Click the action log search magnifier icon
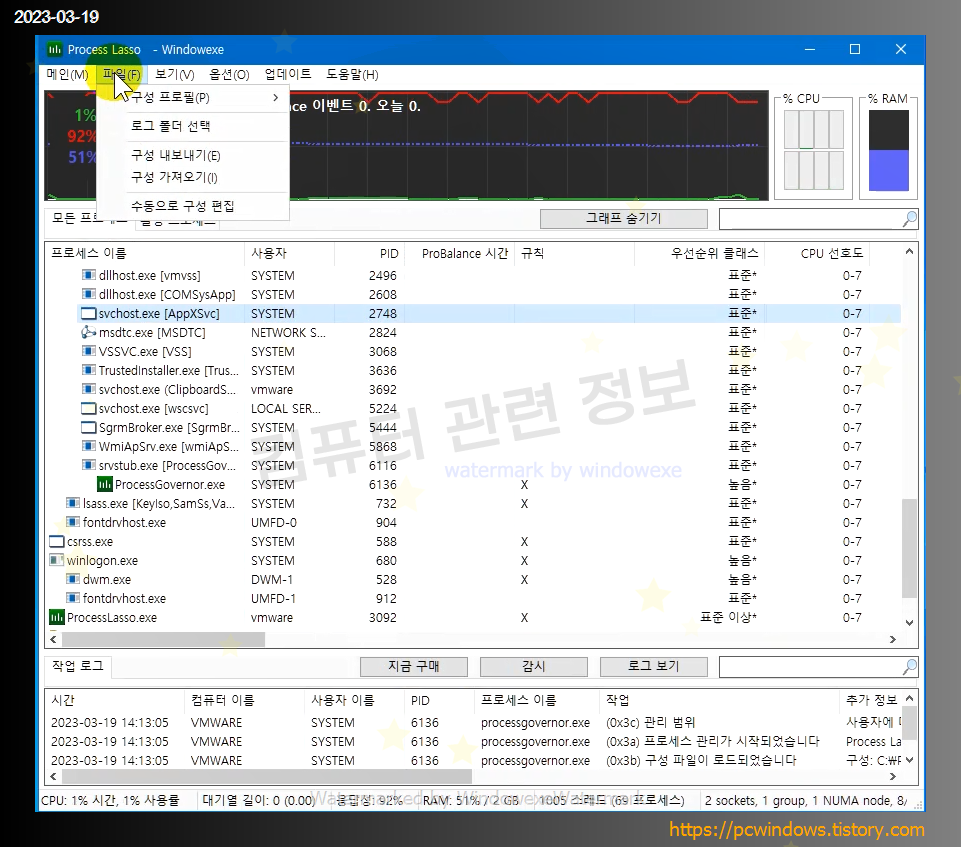Screen dimensions: 961x847 click(910, 666)
